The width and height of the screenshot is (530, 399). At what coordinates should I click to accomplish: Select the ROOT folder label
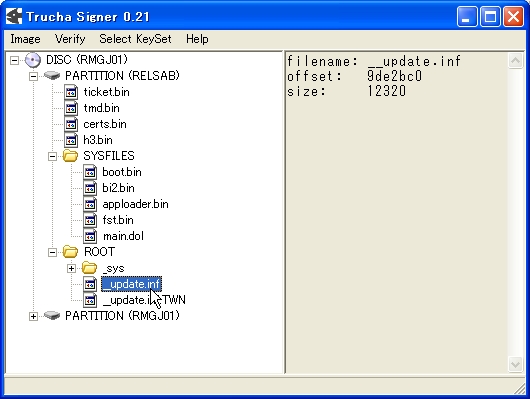tap(99, 252)
